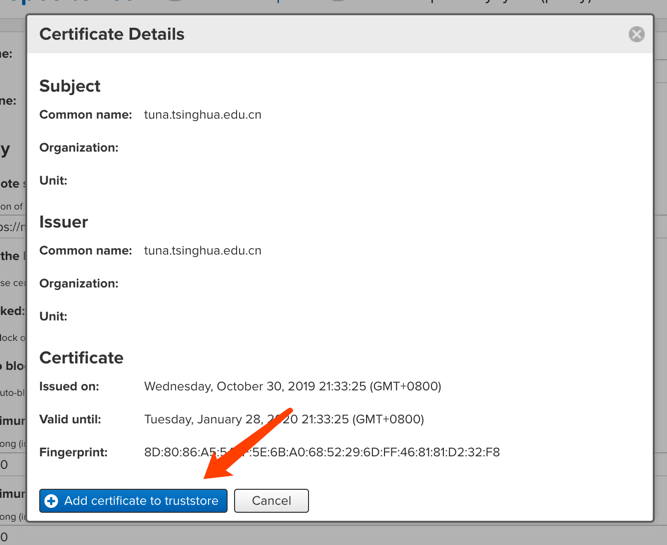The height and width of the screenshot is (545, 667).
Task: Select the Subject common name value
Action: click(x=202, y=115)
